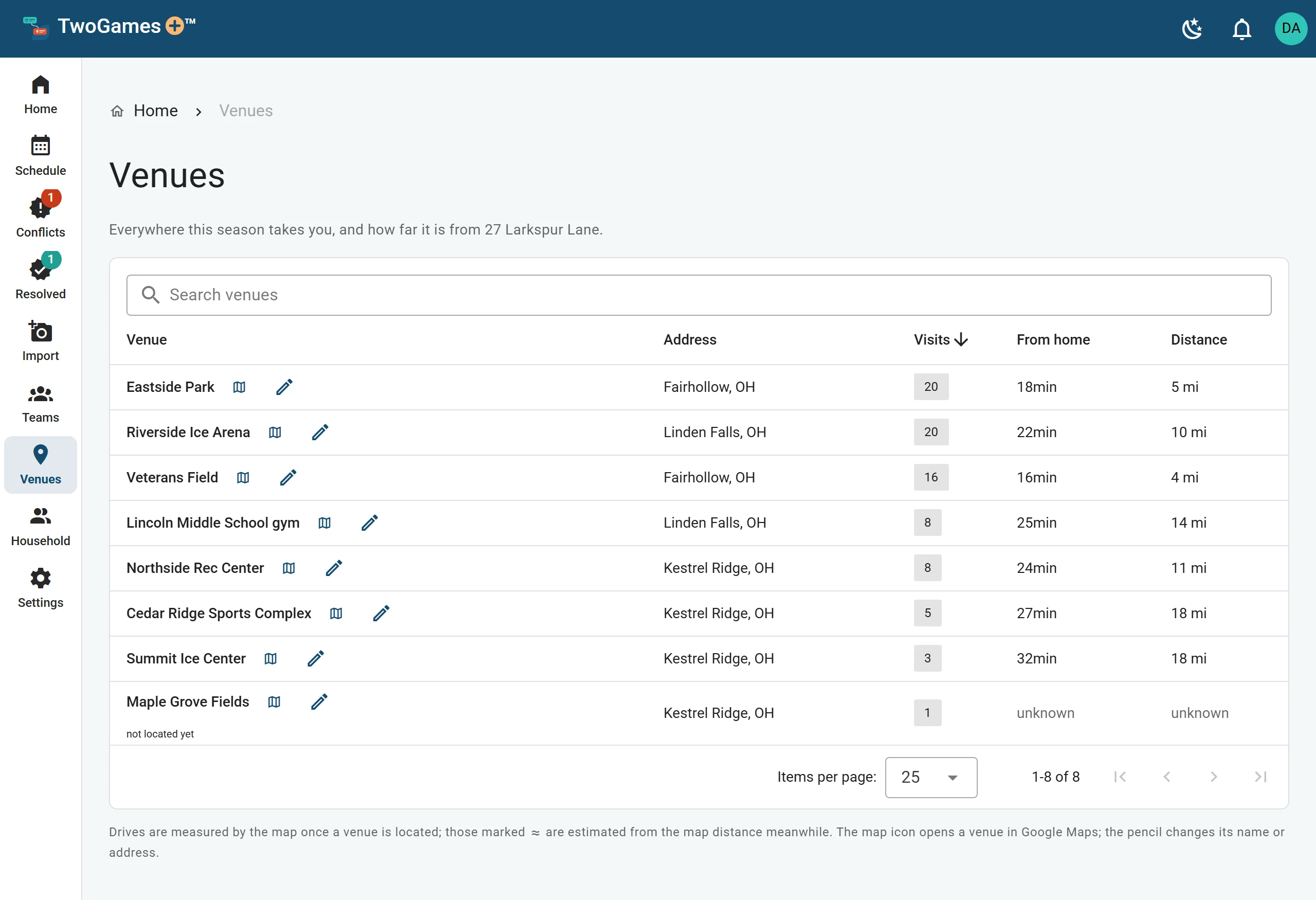Edit Veterans Field with the pencil
The width and height of the screenshot is (1316, 900).
(288, 477)
